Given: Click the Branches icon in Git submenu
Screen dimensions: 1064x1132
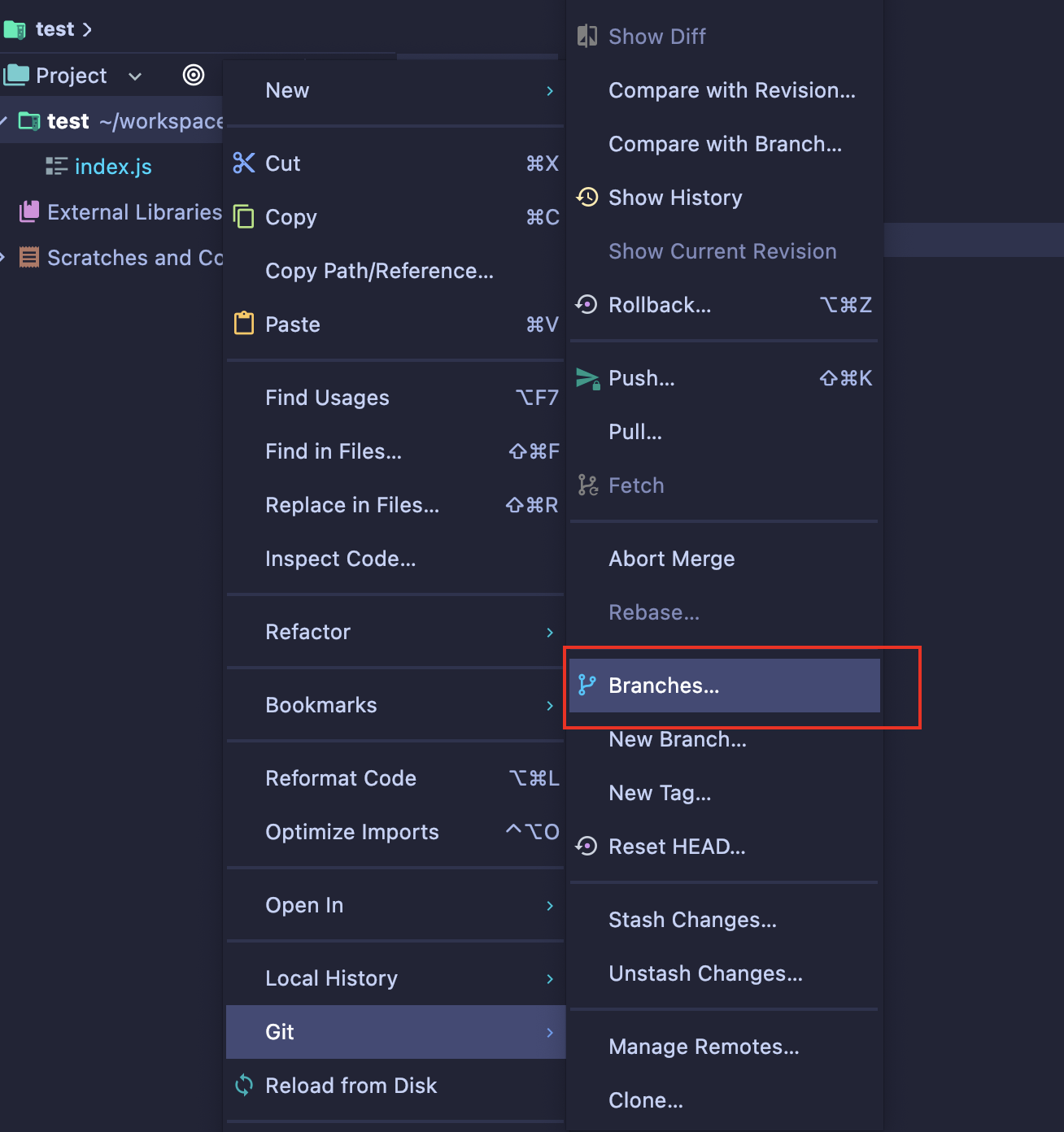Looking at the screenshot, I should click(x=587, y=686).
